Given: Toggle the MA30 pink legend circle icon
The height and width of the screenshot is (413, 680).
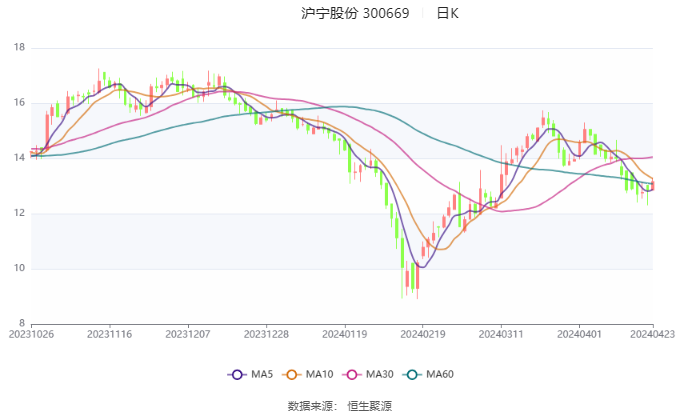Looking at the screenshot, I should tap(352, 375).
